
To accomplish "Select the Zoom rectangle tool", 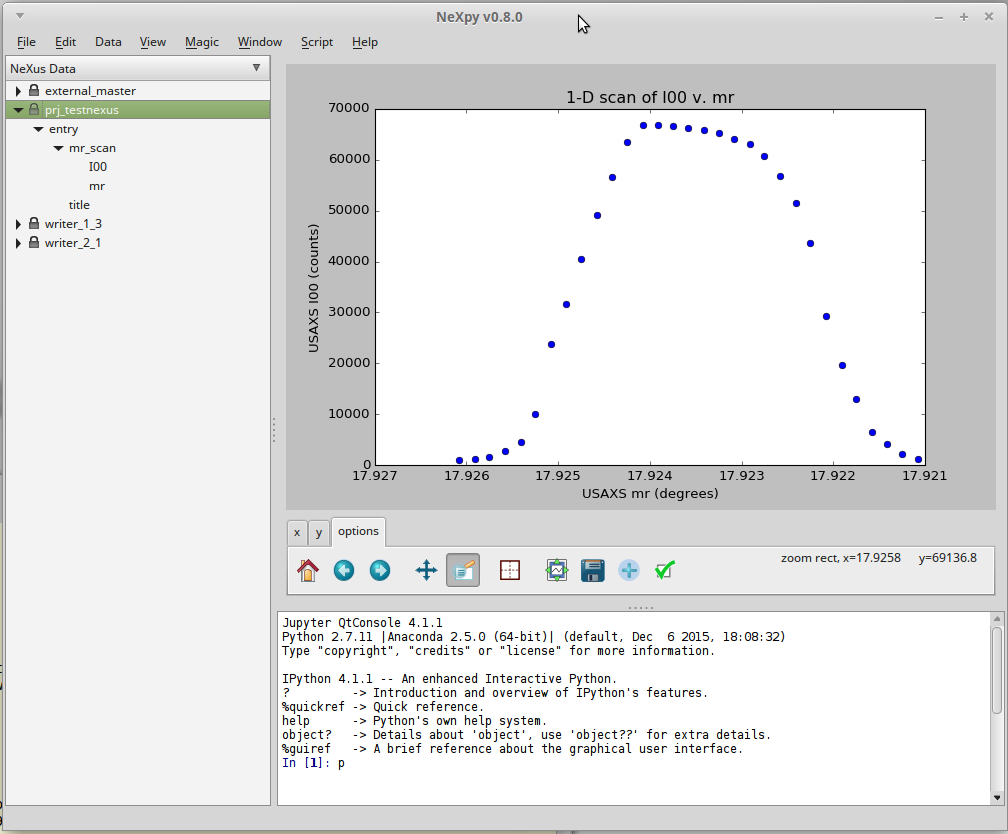I will coord(462,570).
